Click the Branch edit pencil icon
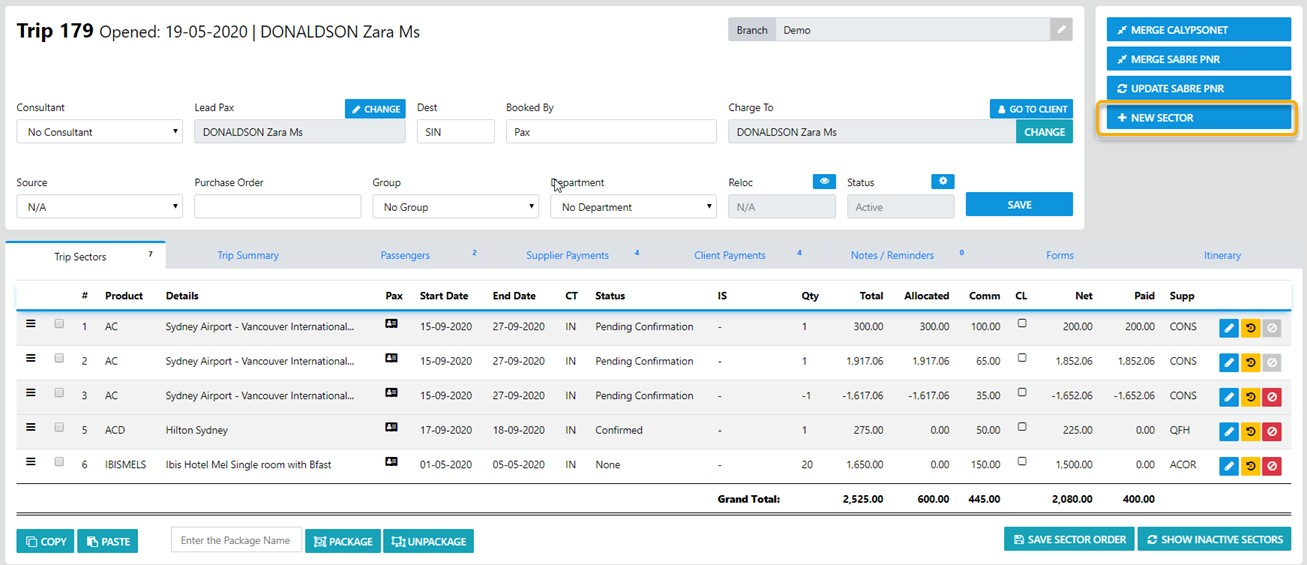Screen dimensions: 1307x565 pos(1060,30)
